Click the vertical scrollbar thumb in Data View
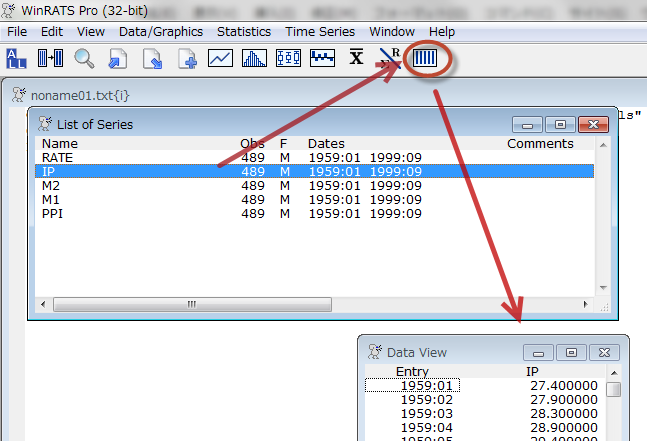 [614, 389]
